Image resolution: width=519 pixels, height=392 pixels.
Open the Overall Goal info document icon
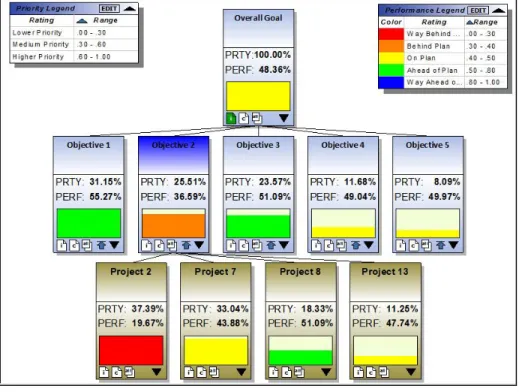point(231,118)
